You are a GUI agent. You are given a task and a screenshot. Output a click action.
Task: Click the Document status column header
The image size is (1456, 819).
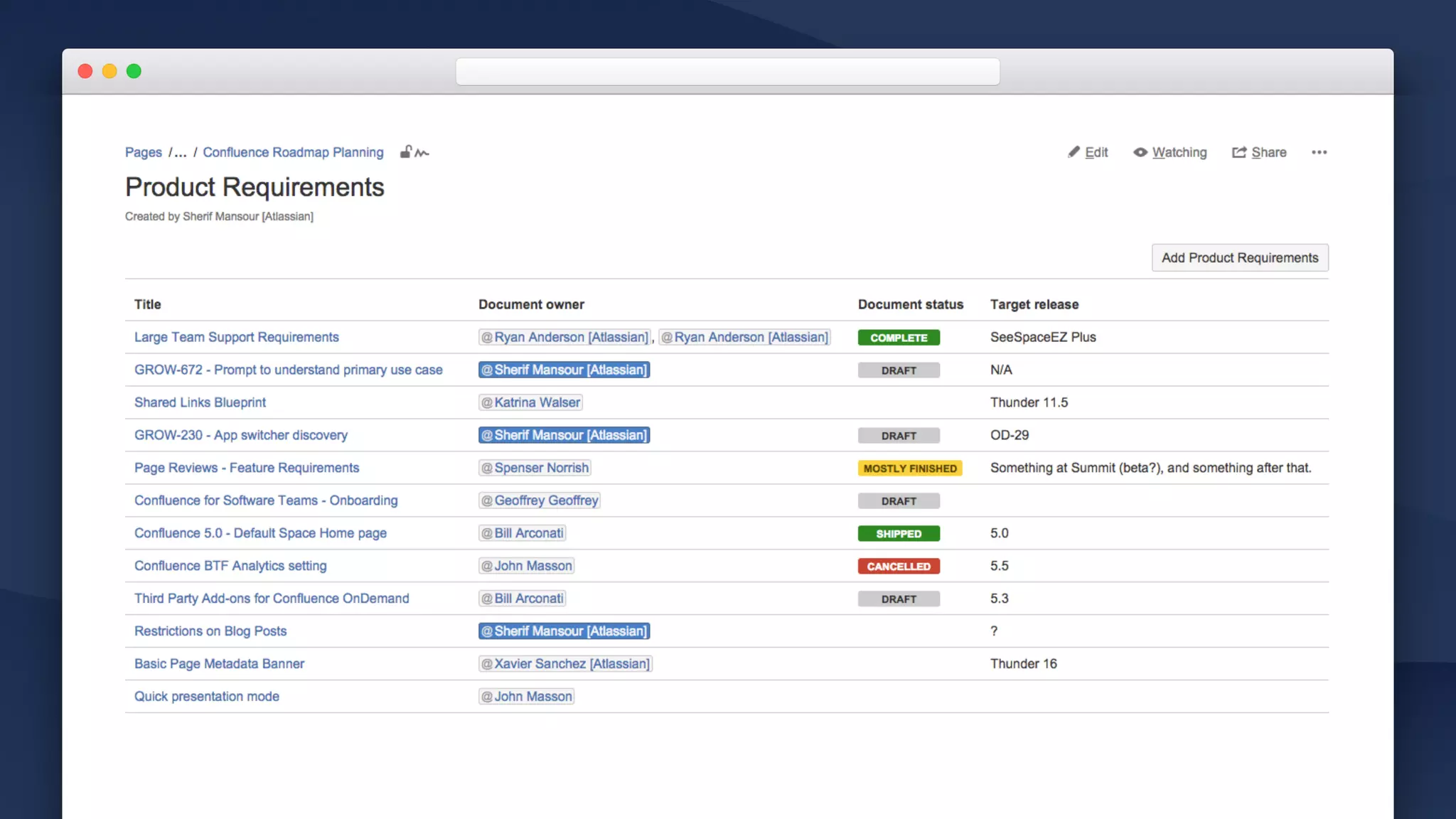[910, 304]
